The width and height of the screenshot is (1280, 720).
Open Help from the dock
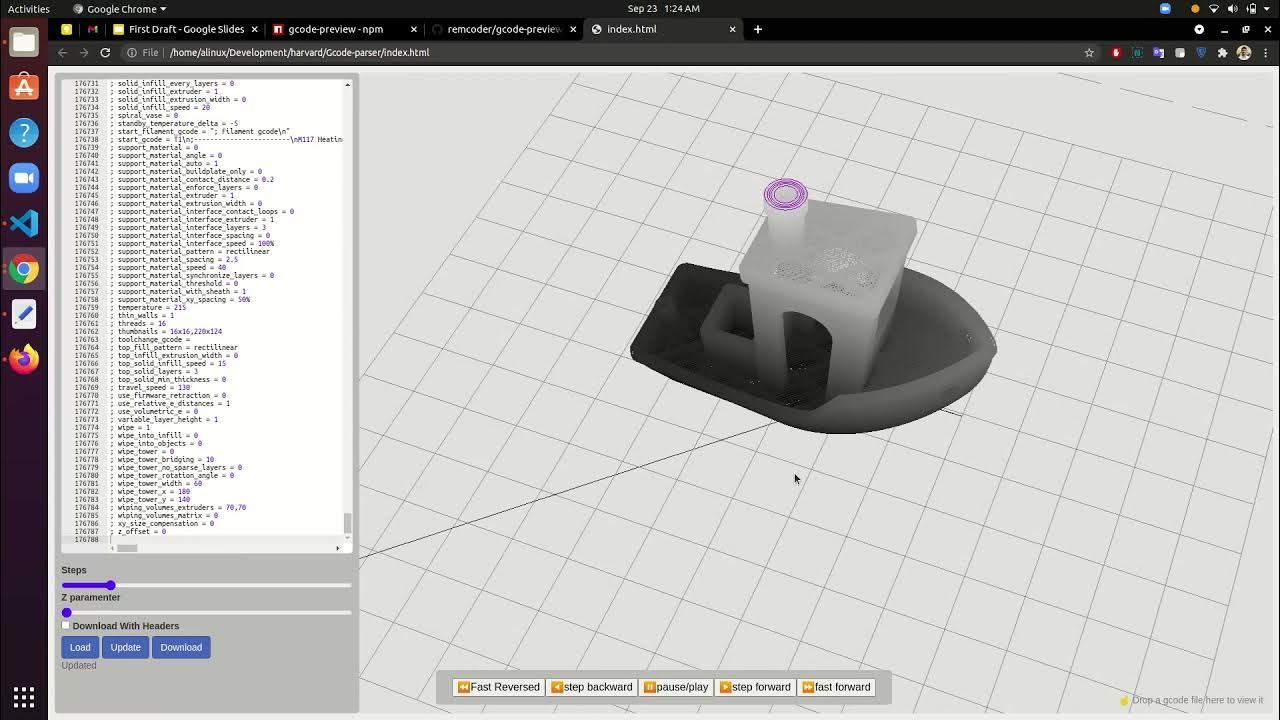click(x=24, y=132)
